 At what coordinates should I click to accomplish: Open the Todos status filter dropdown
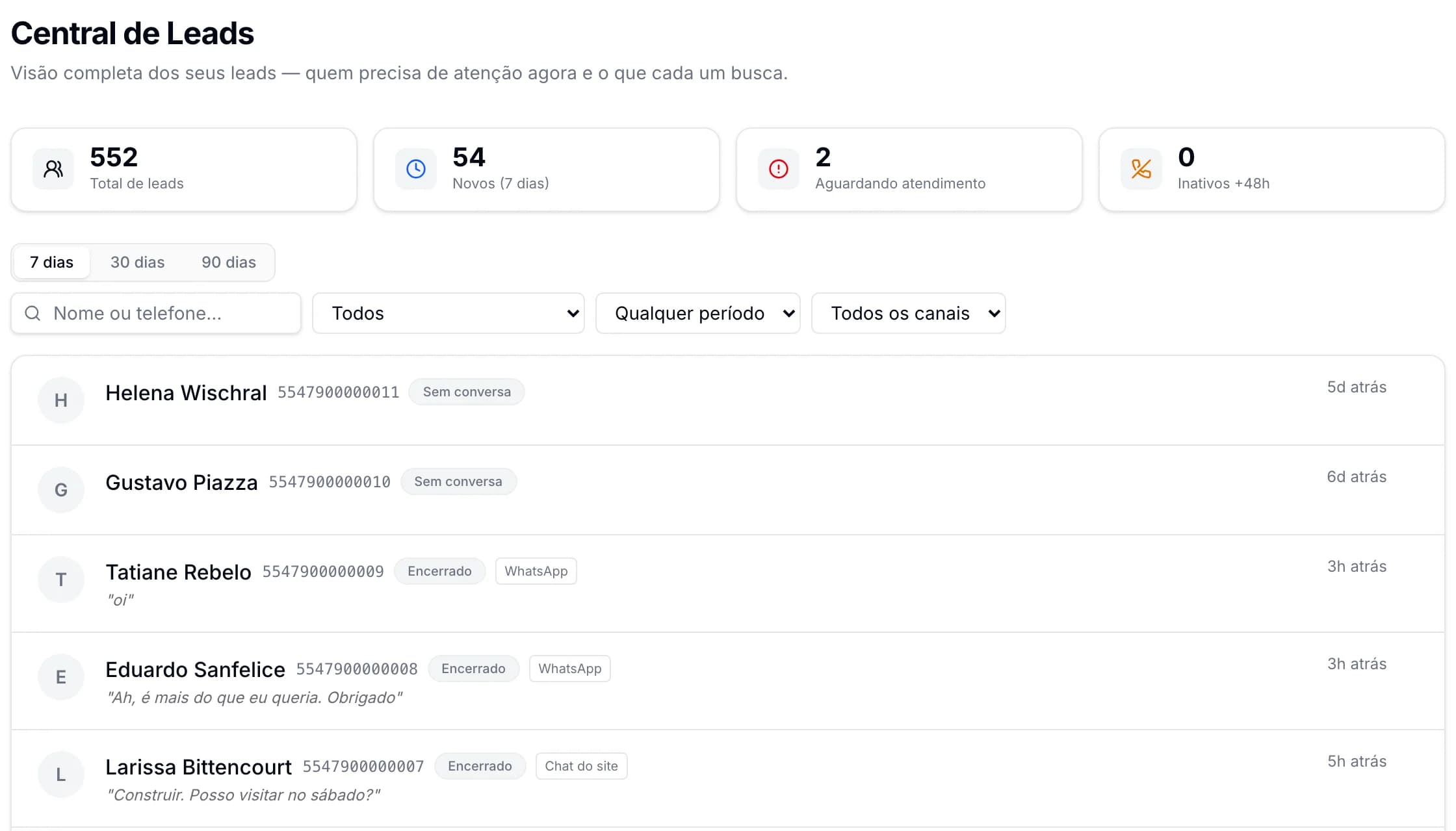click(x=448, y=313)
